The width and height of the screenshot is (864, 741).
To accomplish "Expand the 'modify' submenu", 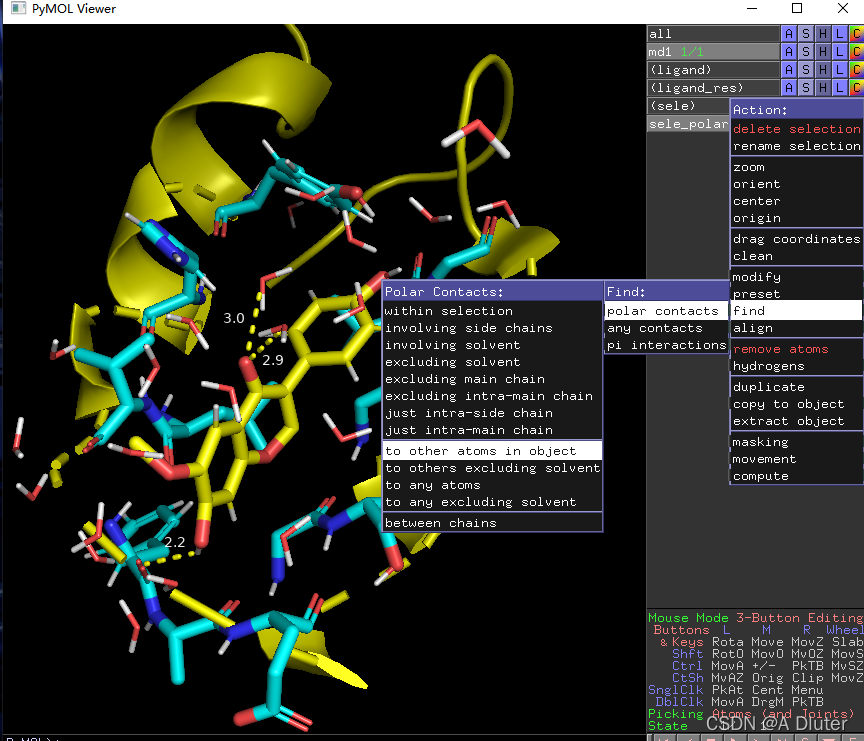I will pyautogui.click(x=797, y=277).
